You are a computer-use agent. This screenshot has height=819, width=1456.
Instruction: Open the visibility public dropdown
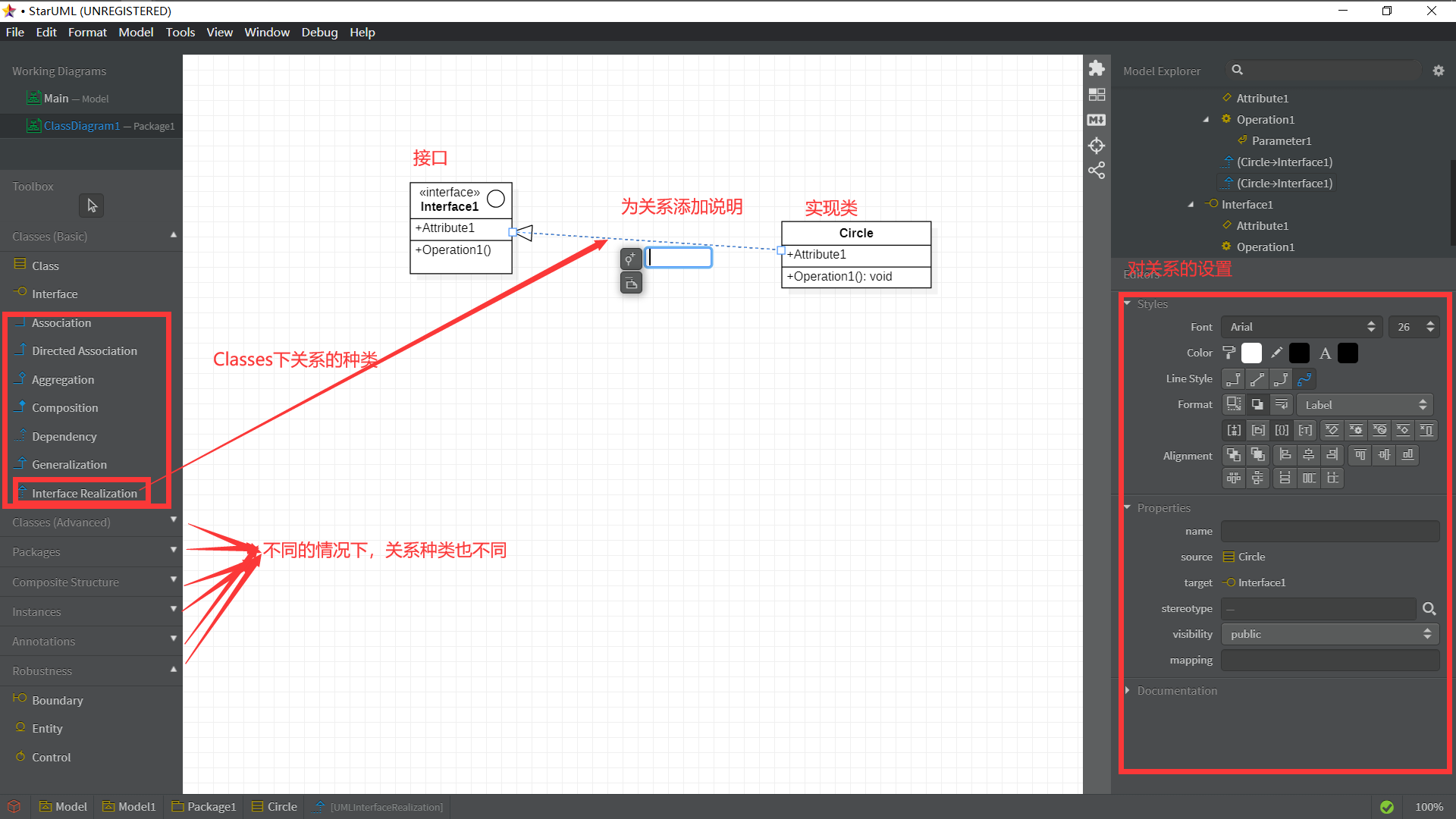point(1330,634)
